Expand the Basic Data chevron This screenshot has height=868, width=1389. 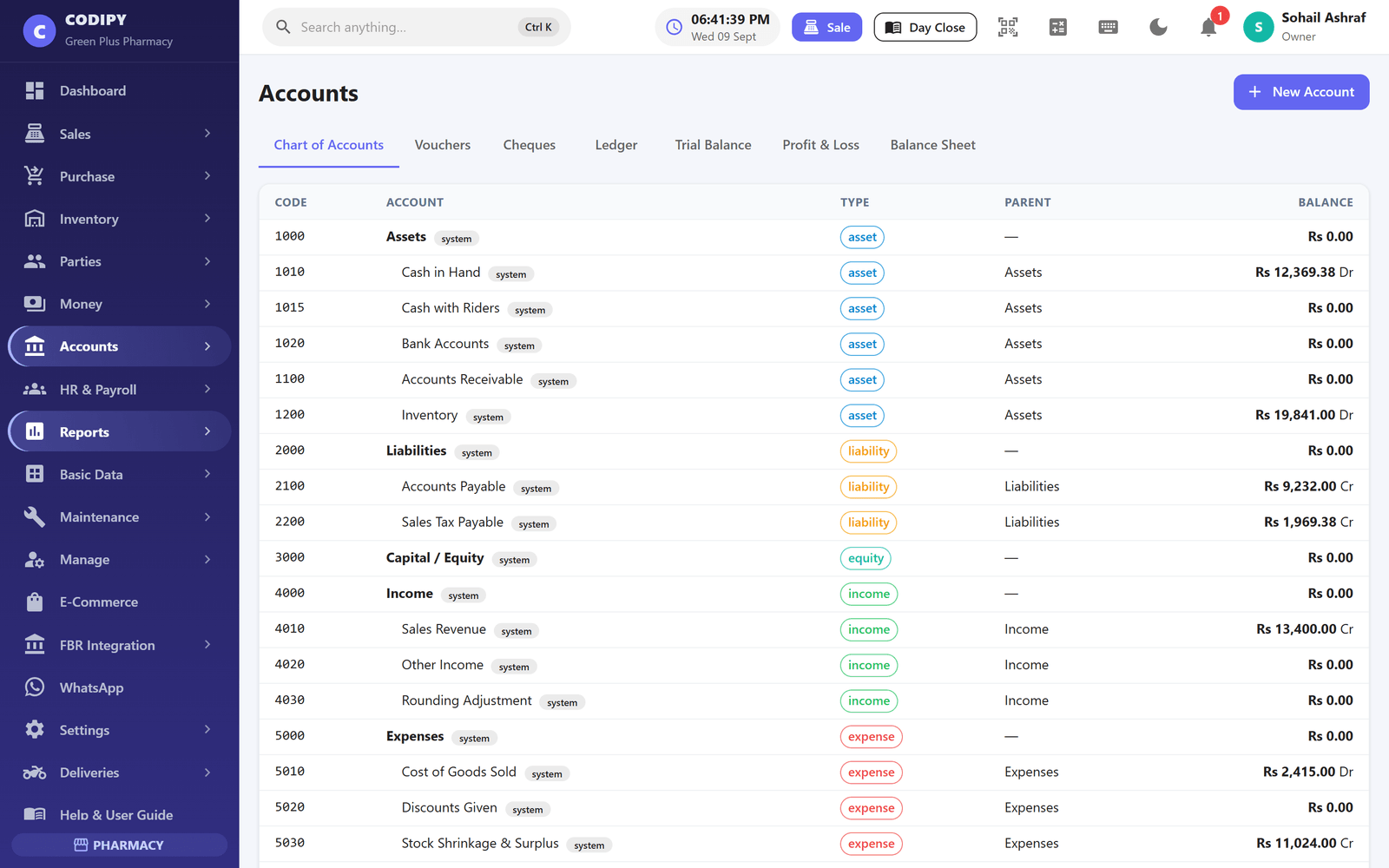coord(207,474)
